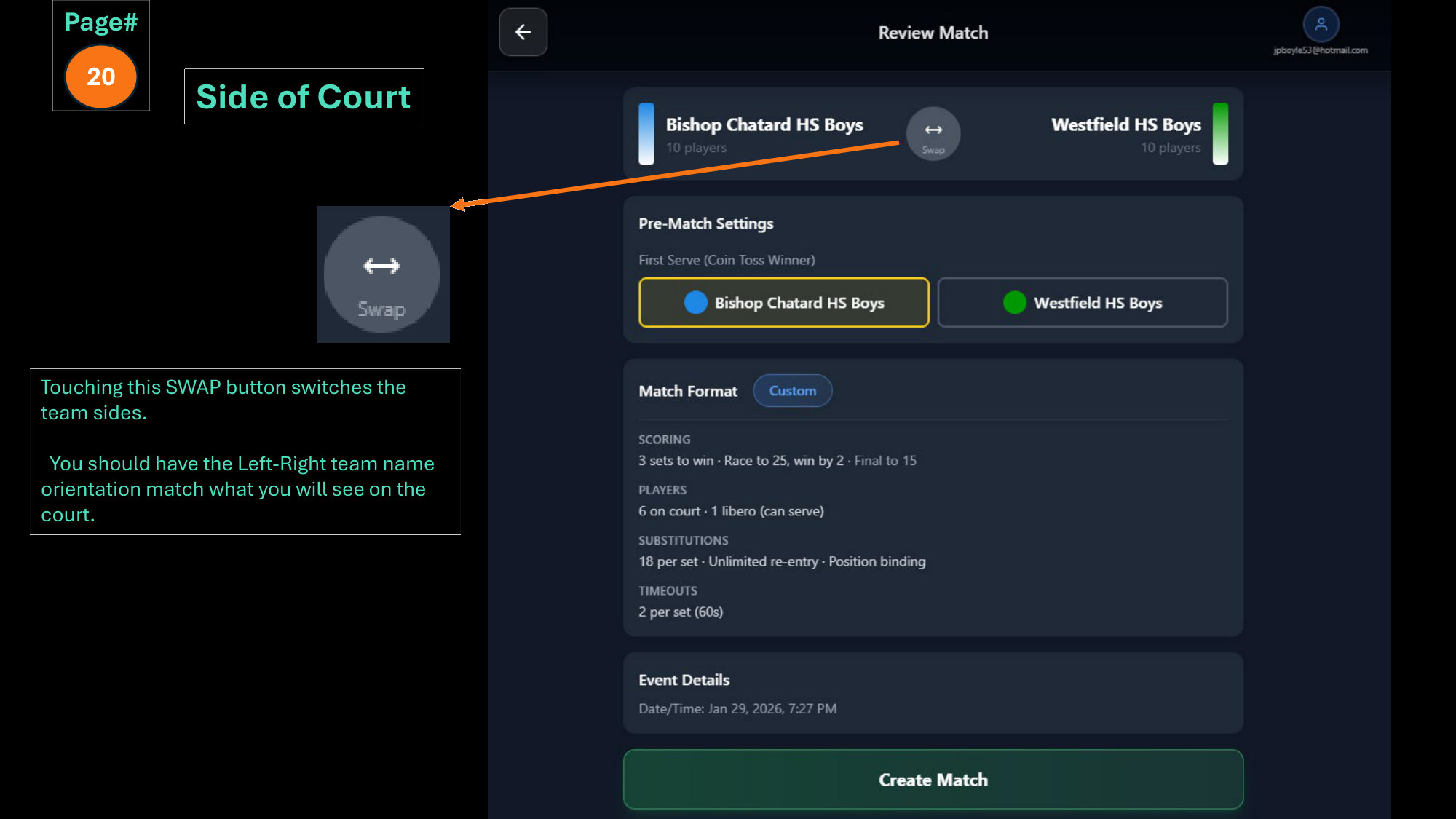Click the back arrow button
This screenshot has width=1456, height=819.
[523, 32]
